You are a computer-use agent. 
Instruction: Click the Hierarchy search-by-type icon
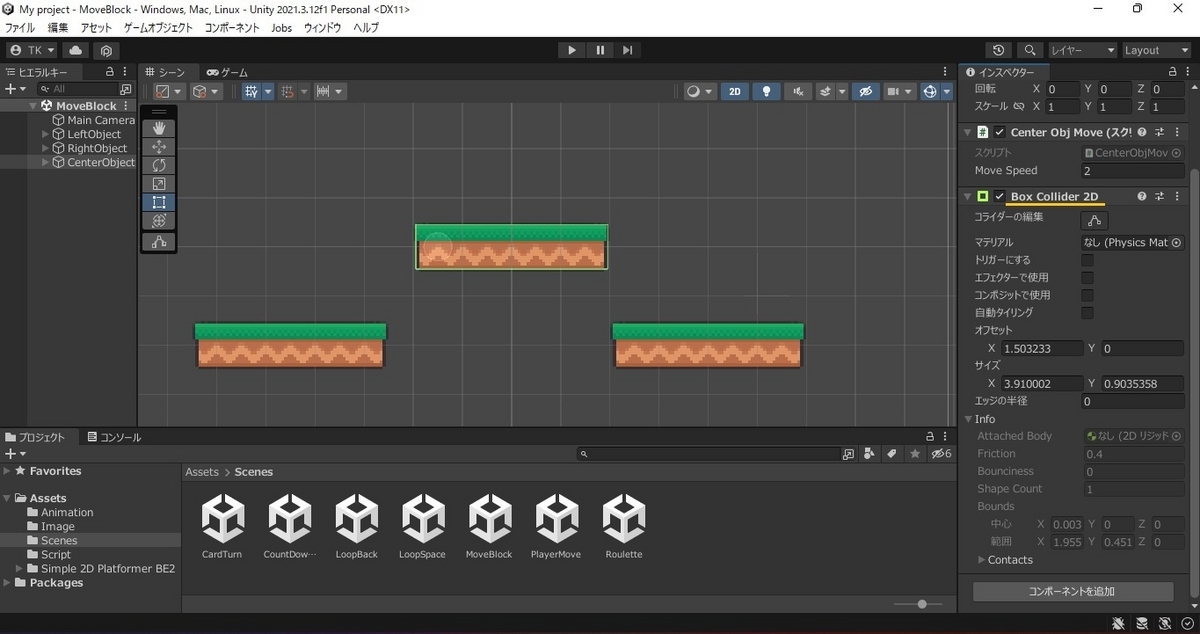coord(125,89)
